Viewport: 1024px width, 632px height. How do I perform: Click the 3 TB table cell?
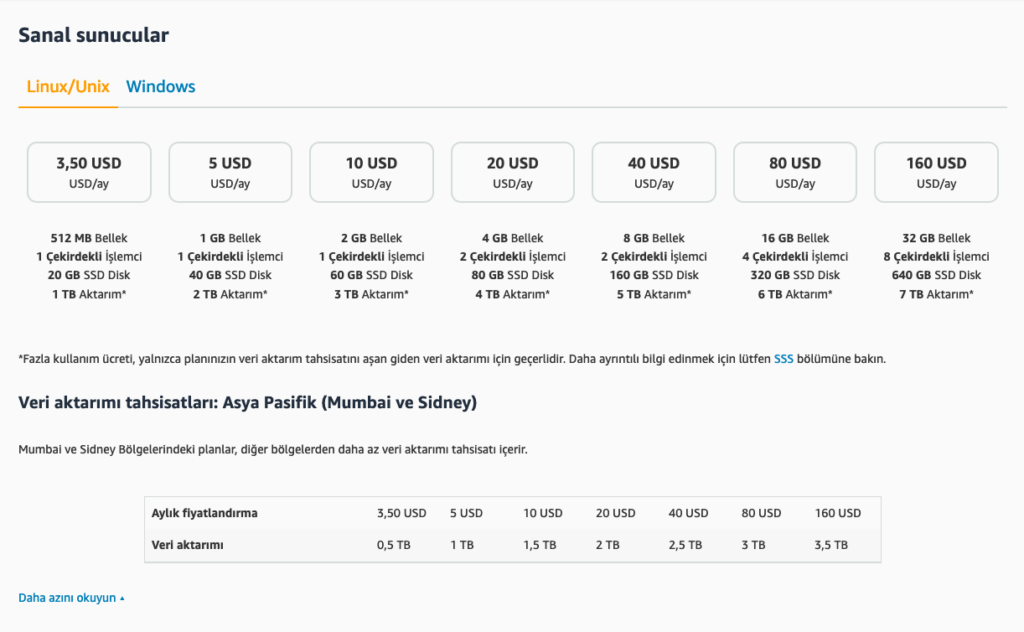[753, 545]
